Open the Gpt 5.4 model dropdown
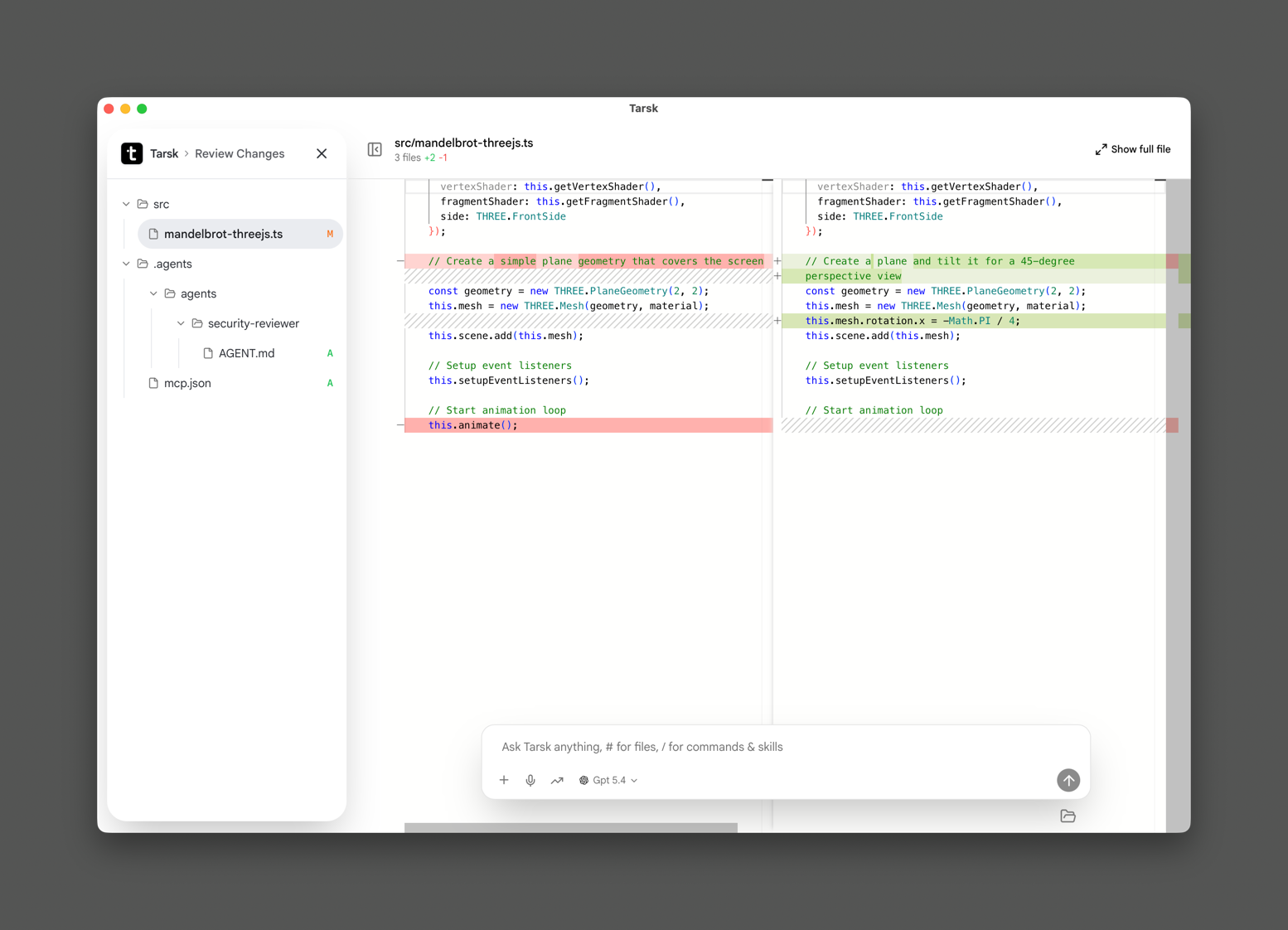 (608, 780)
